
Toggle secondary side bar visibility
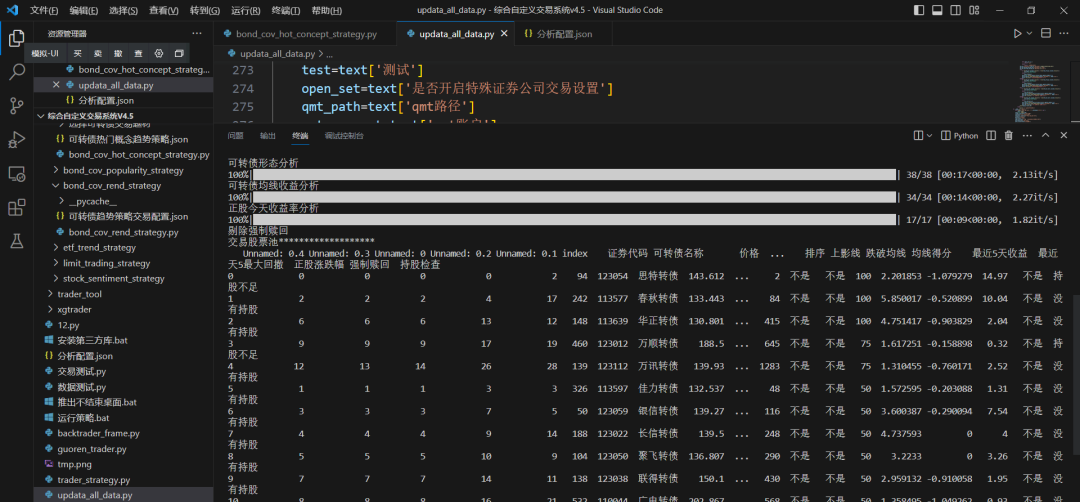click(955, 10)
